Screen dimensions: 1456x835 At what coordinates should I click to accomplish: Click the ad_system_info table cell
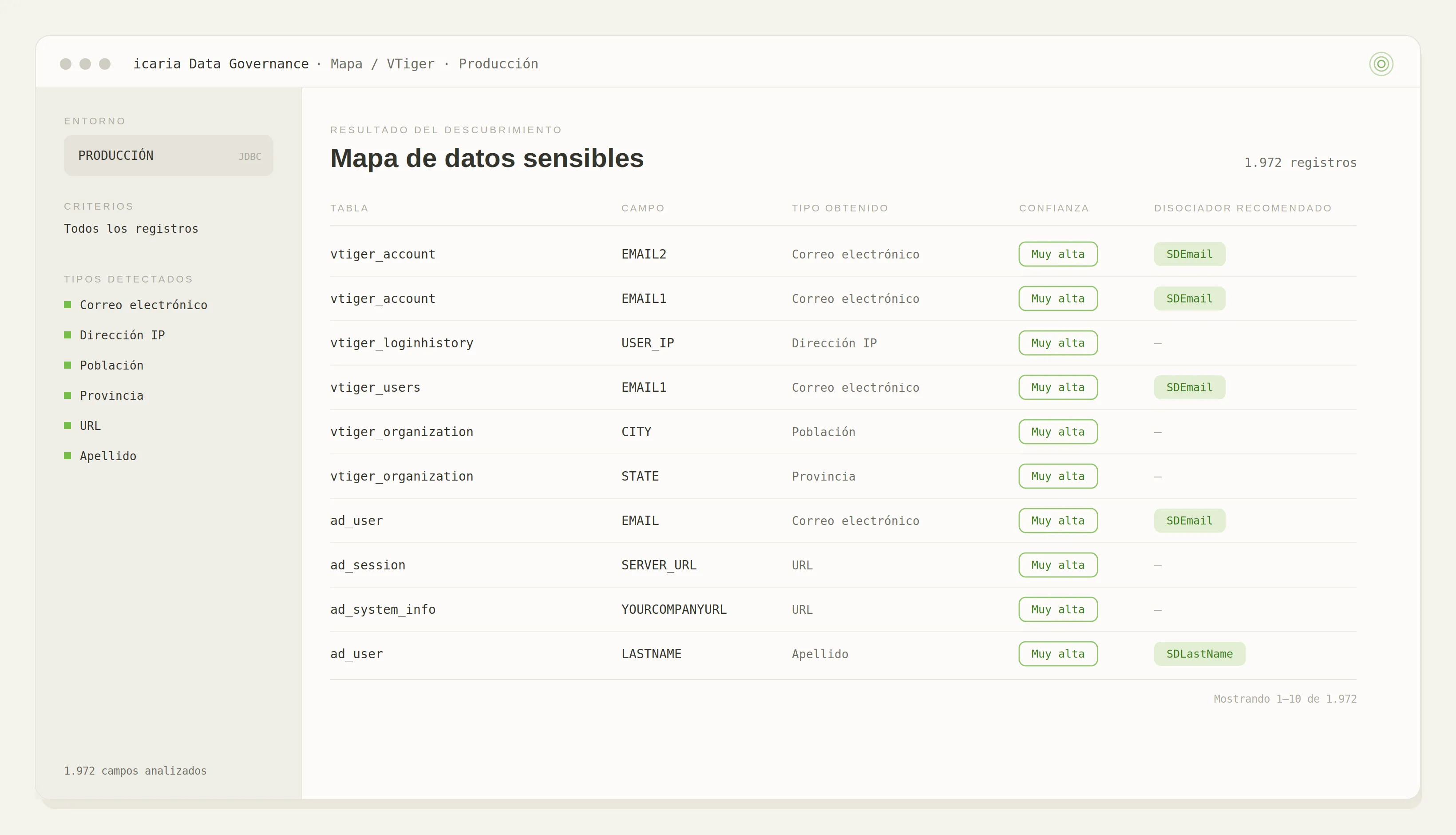383,610
